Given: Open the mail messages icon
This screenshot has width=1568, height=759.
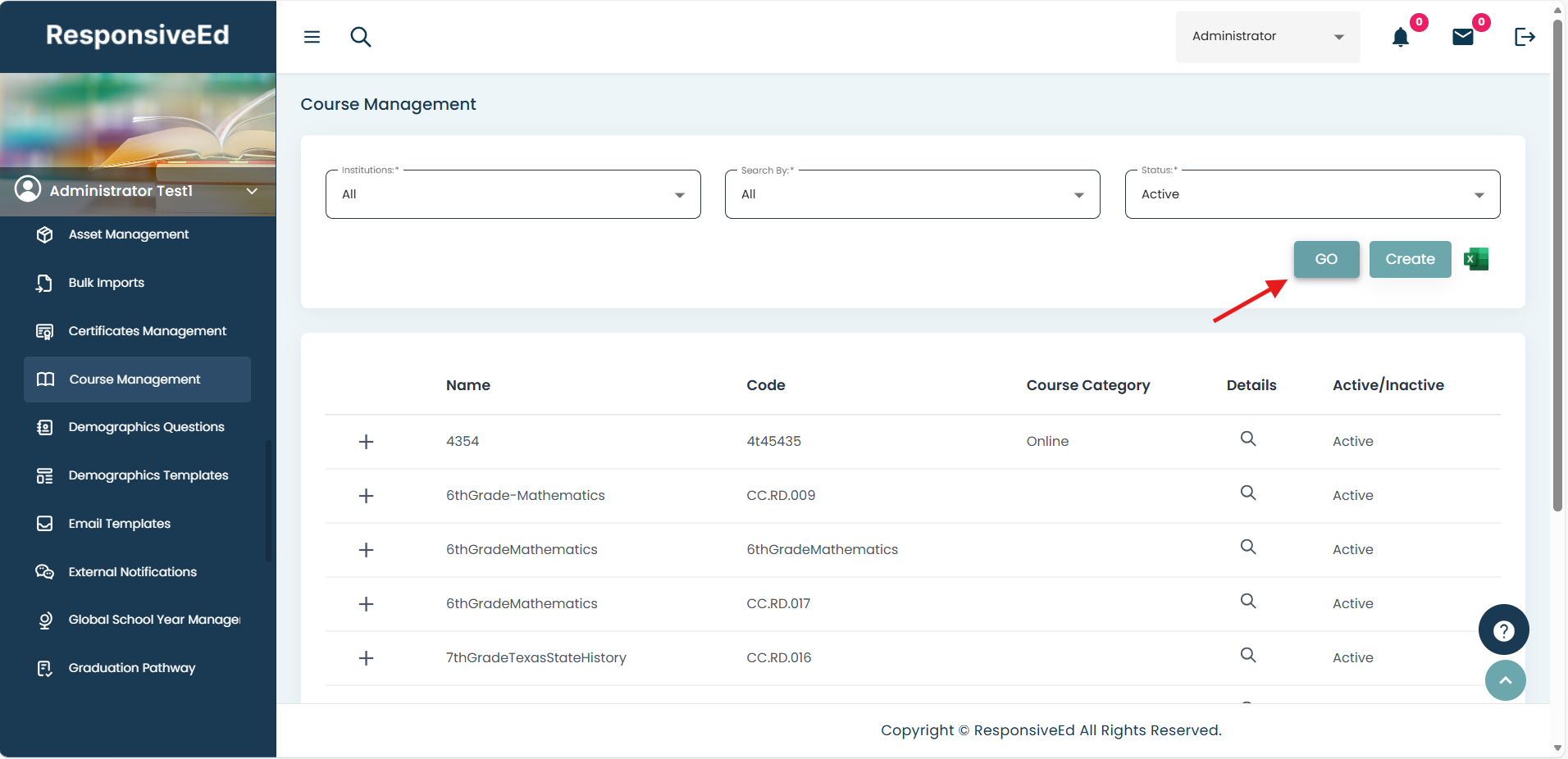Looking at the screenshot, I should pyautogui.click(x=1463, y=37).
